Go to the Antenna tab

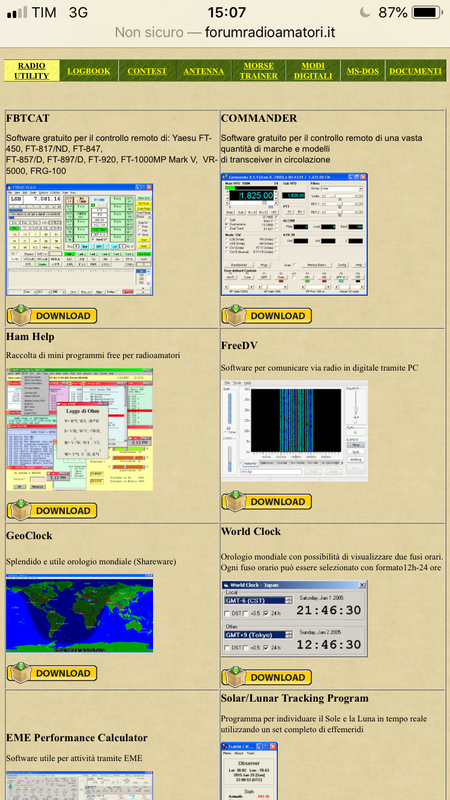[x=204, y=71]
